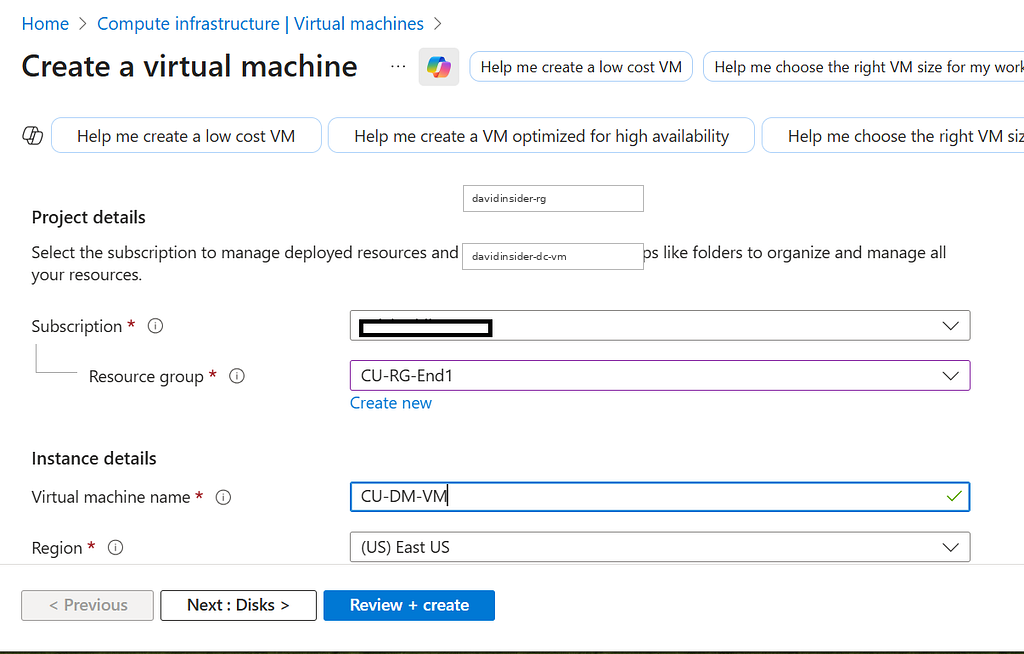The height and width of the screenshot is (654, 1024).
Task: Open the ellipsis more options menu
Action: tap(398, 67)
